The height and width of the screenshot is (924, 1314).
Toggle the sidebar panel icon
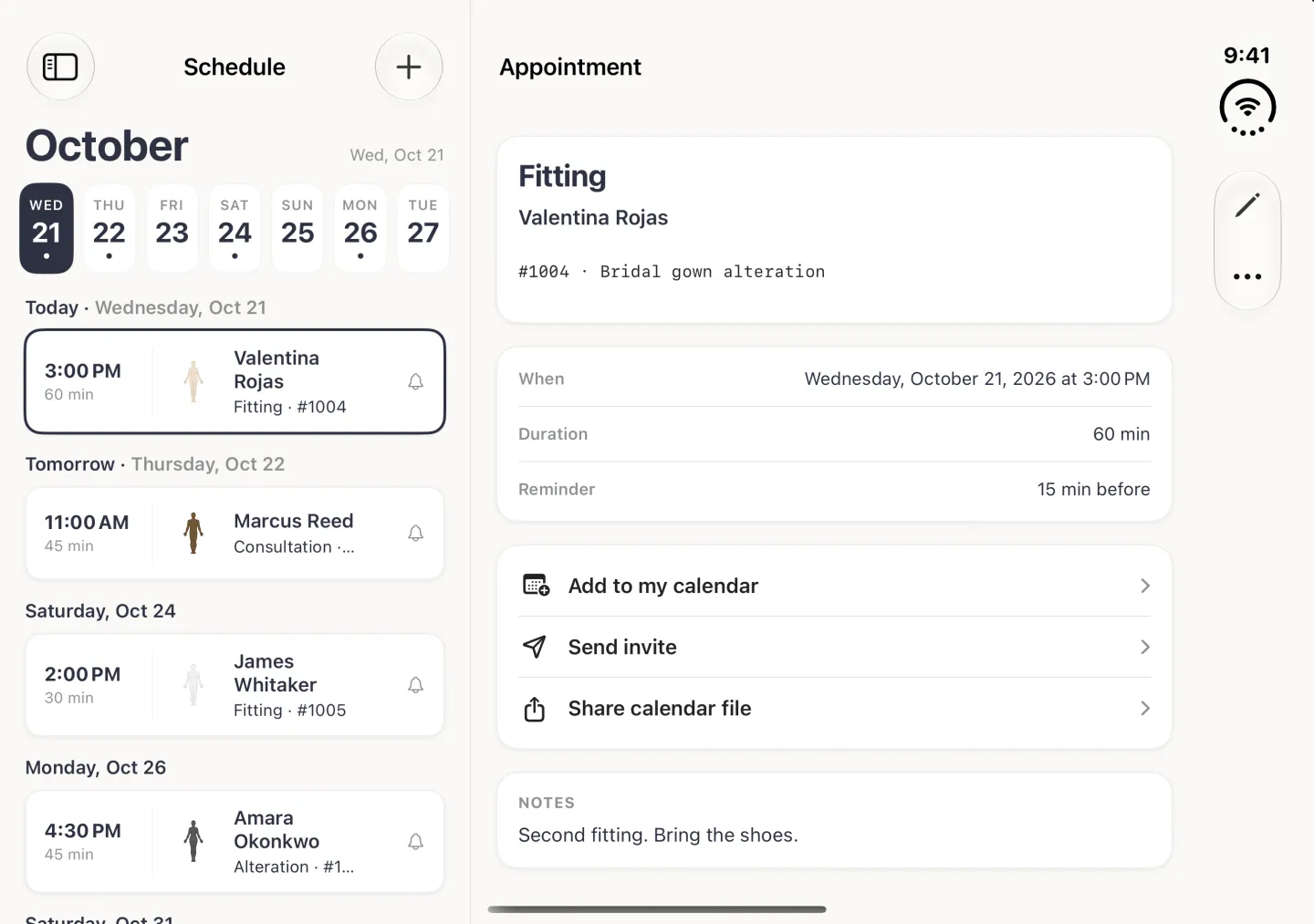coord(60,67)
